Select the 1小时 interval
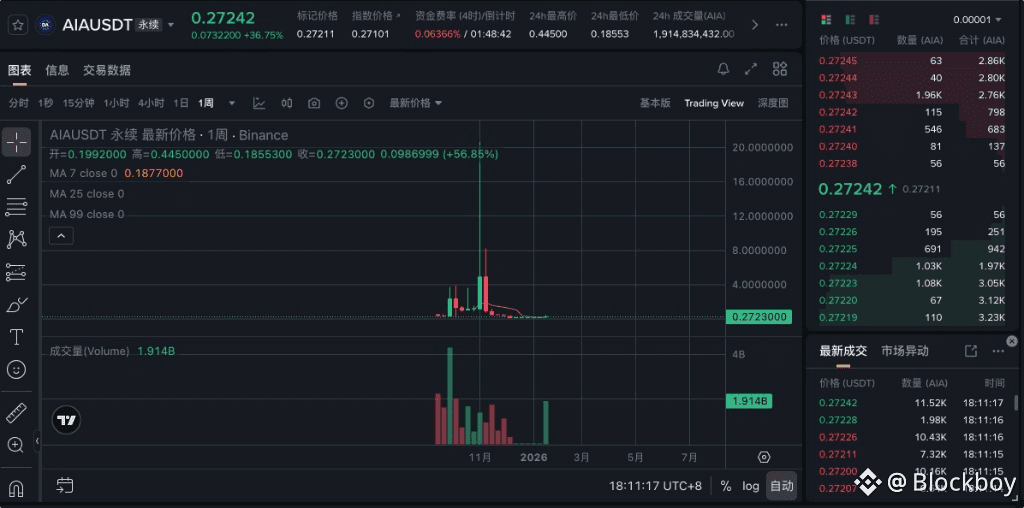The image size is (1024, 508). coord(116,103)
